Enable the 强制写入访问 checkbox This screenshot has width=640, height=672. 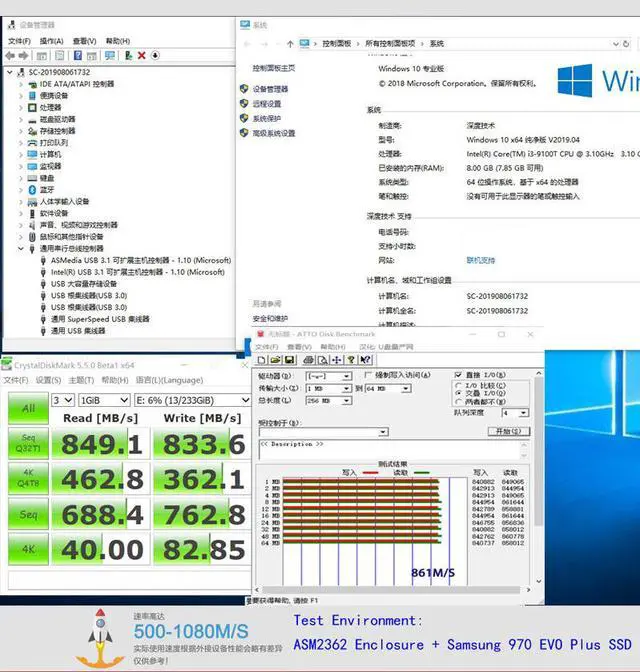pos(366,375)
